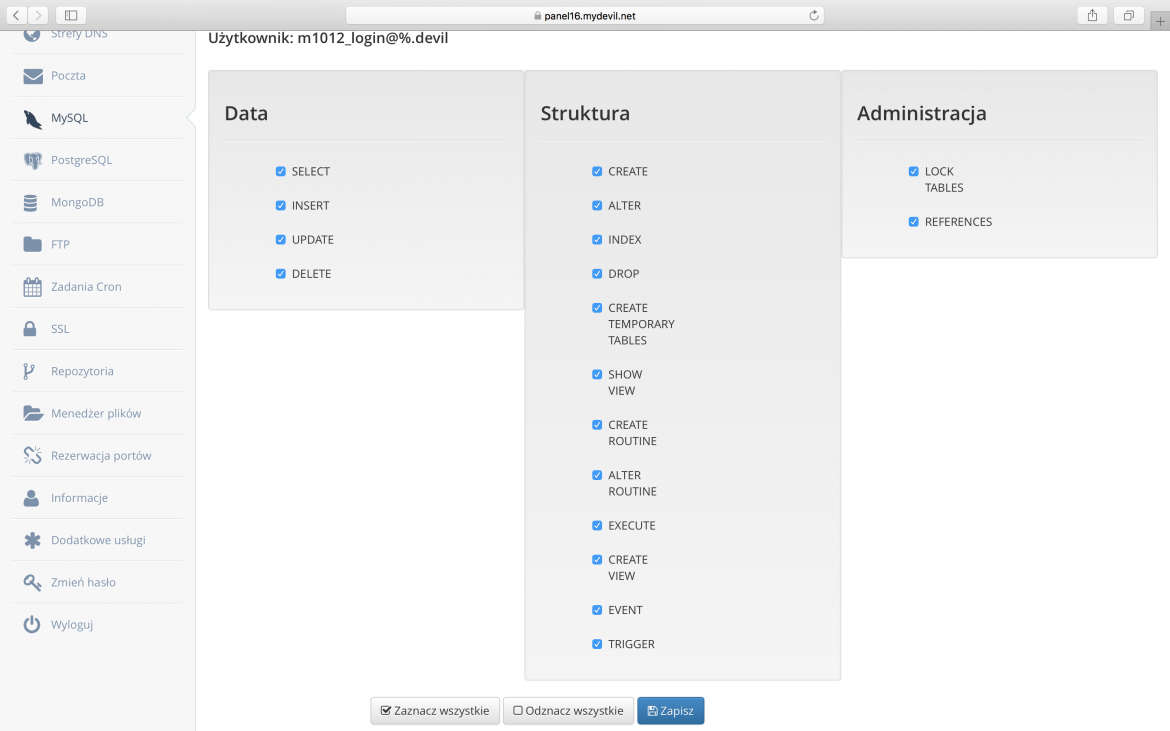Uncheck CREATE TEMPORARY TABLES
Screen dimensions: 1170x731
coord(597,307)
